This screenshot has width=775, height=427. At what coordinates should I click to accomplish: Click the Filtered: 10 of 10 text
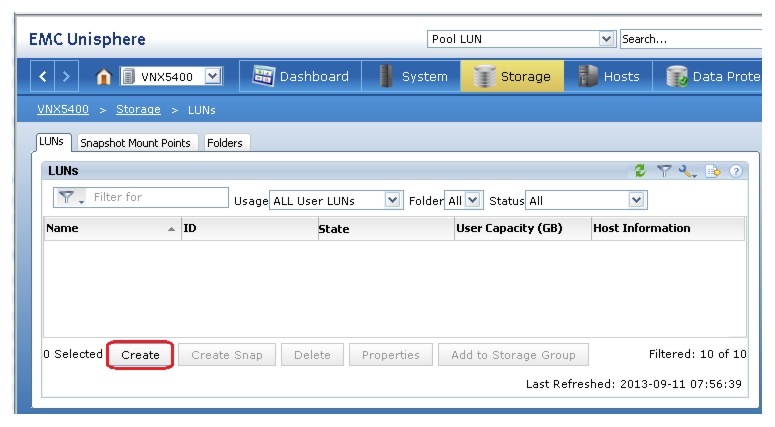point(697,354)
